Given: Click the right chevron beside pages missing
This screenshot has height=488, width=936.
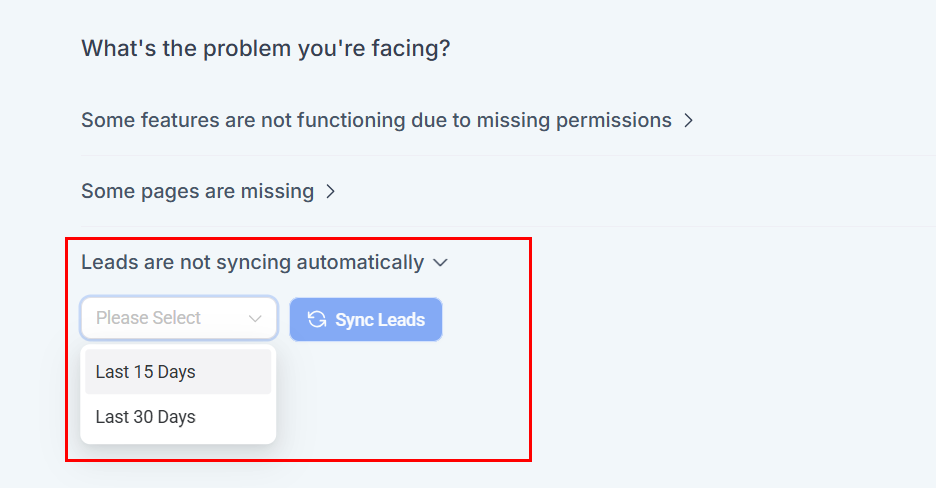Looking at the screenshot, I should click(330, 191).
